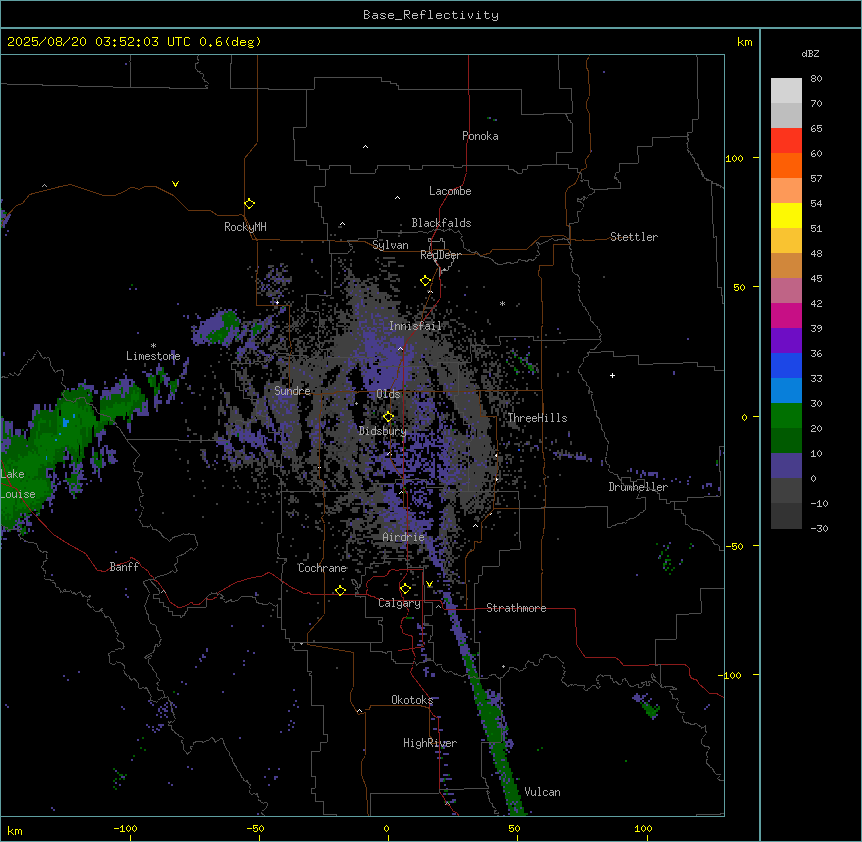
Task: Click the 80 value on dBZ scale
Action: (816, 79)
